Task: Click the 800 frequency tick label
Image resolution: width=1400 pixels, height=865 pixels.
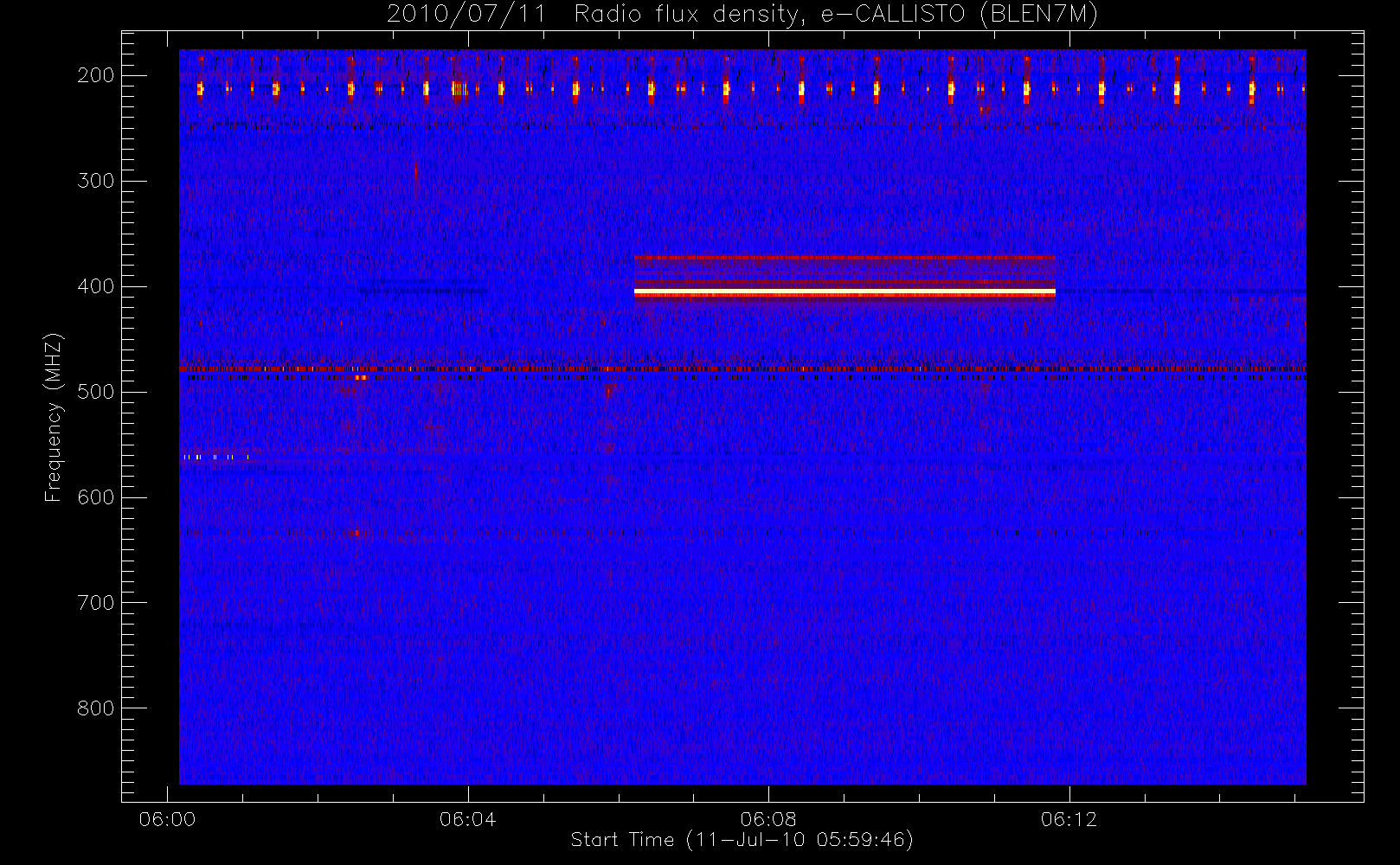Action: point(96,708)
